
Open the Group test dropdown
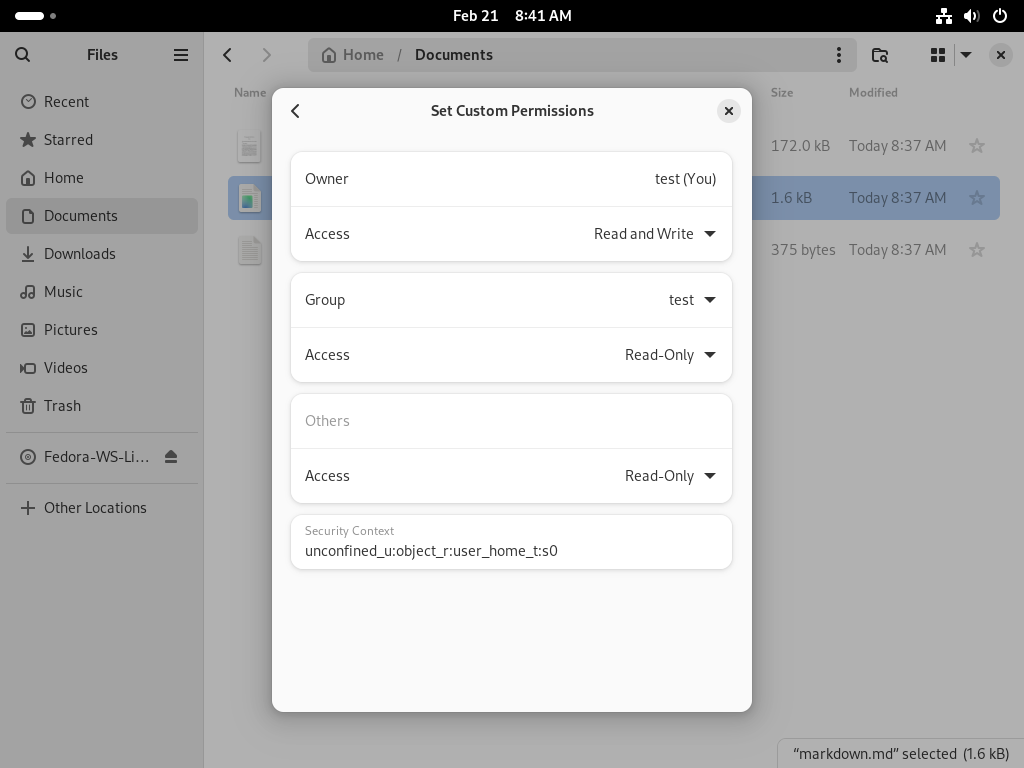click(692, 300)
